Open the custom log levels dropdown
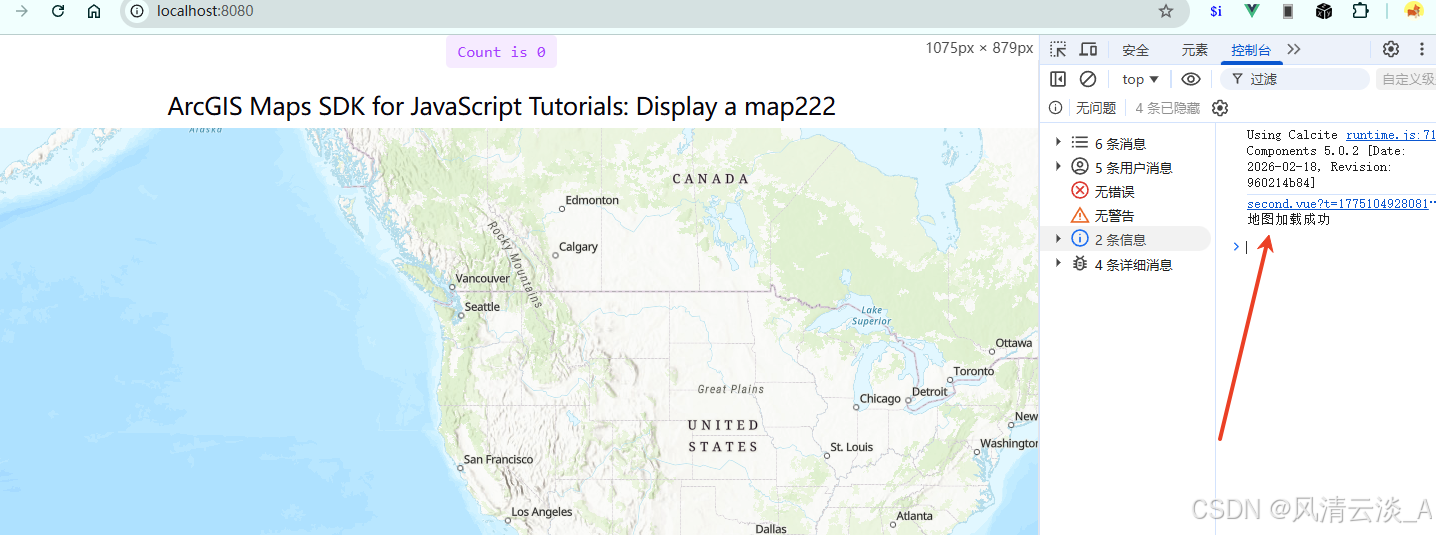The image size is (1436, 535). 1406,79
